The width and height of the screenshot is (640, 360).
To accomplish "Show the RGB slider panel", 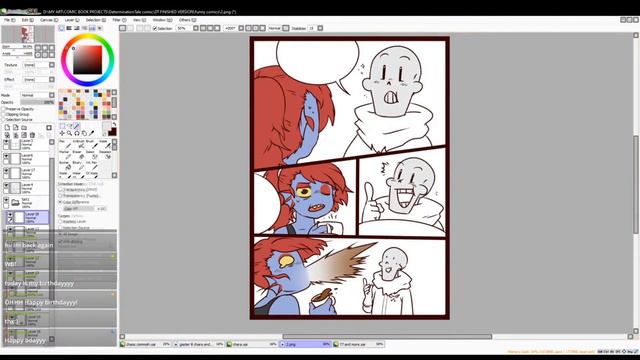I will 69,28.
